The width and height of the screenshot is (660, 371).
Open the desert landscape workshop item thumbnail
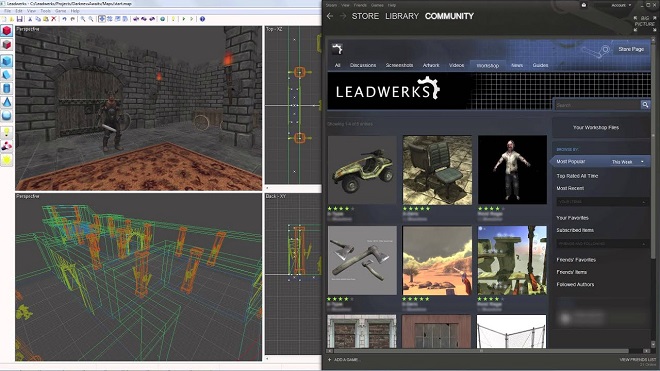(x=437, y=260)
